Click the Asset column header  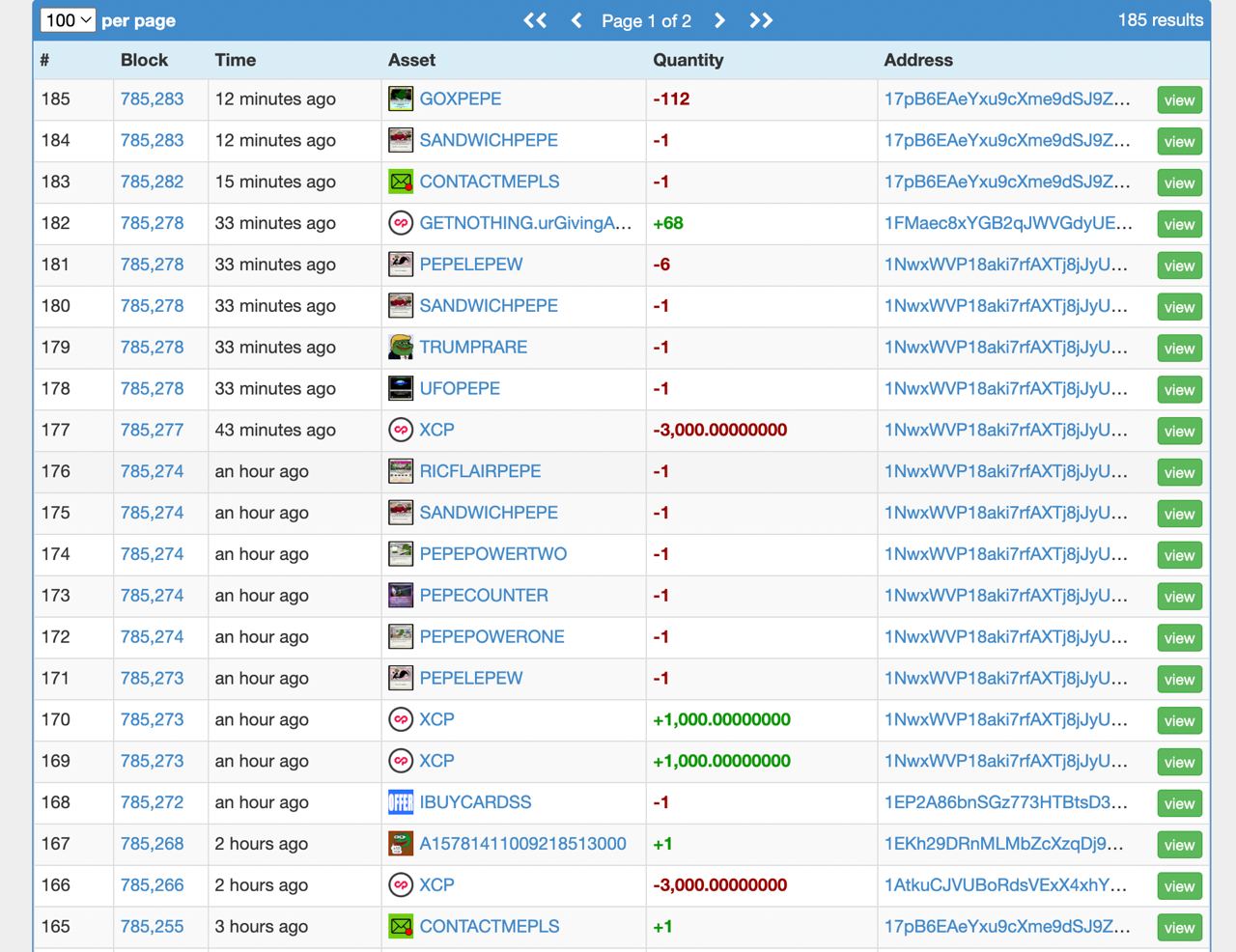411,60
